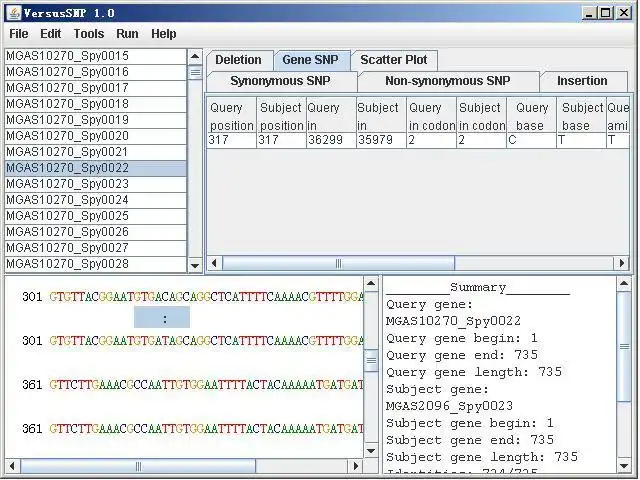Open the Insertion tab

tap(582, 81)
